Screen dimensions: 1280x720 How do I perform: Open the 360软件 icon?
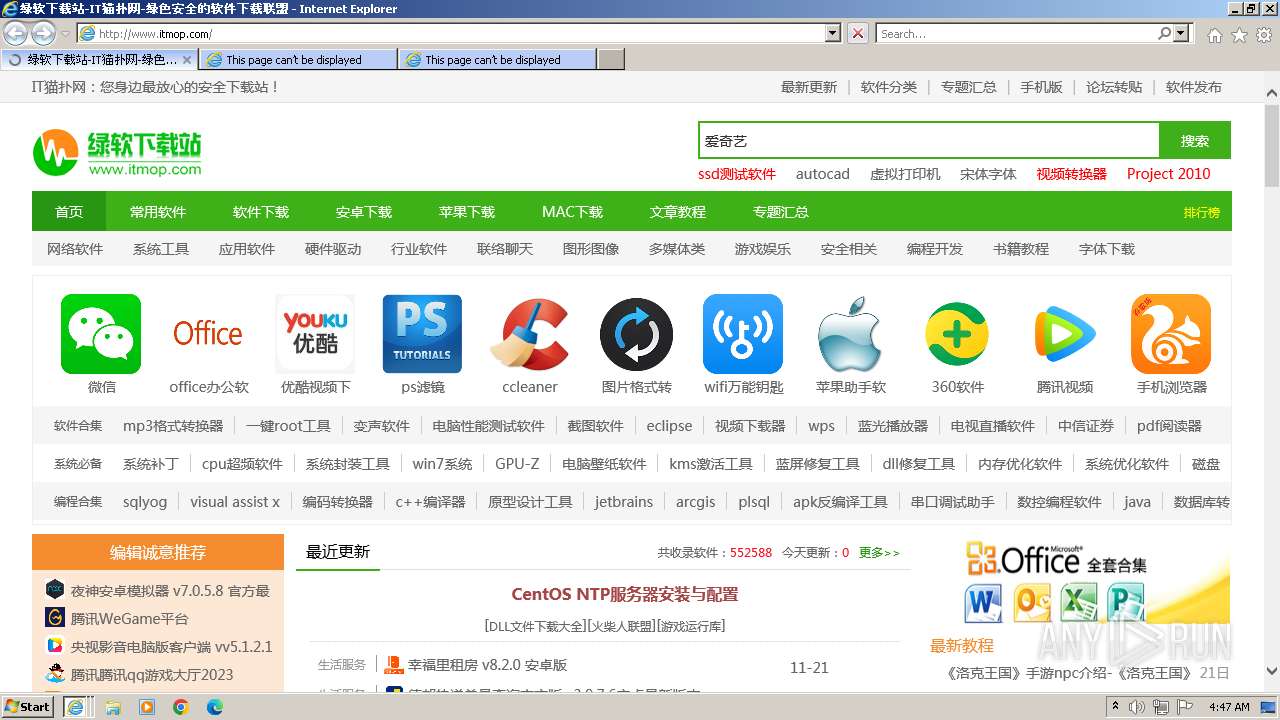click(x=957, y=334)
